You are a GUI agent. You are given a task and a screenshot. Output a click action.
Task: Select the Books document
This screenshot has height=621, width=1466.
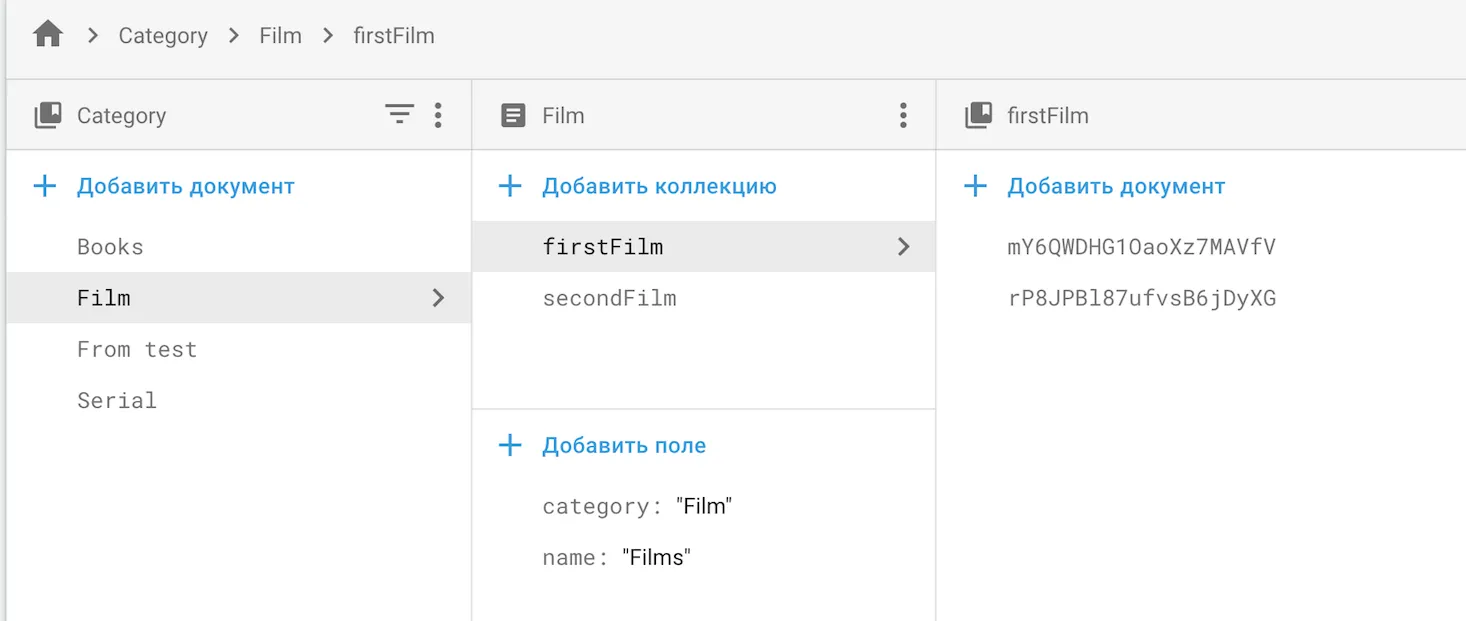110,247
